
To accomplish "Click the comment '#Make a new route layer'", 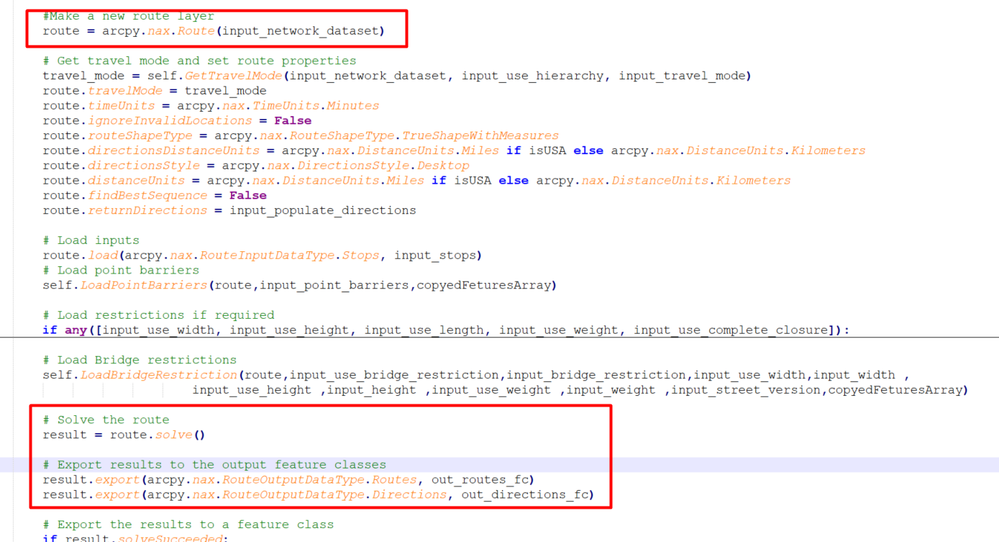I will (128, 16).
